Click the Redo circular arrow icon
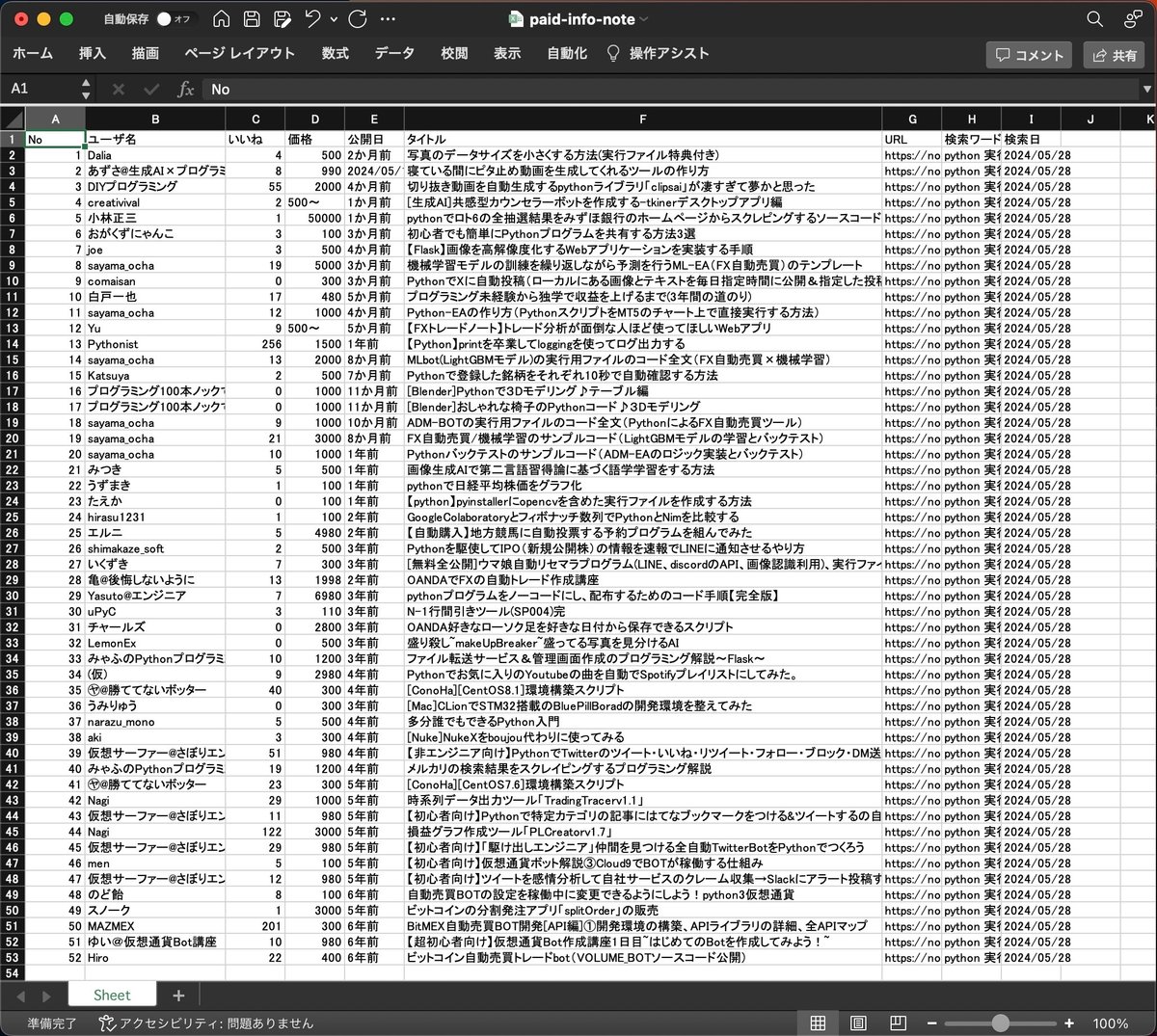This screenshot has width=1157, height=1036. (x=358, y=19)
